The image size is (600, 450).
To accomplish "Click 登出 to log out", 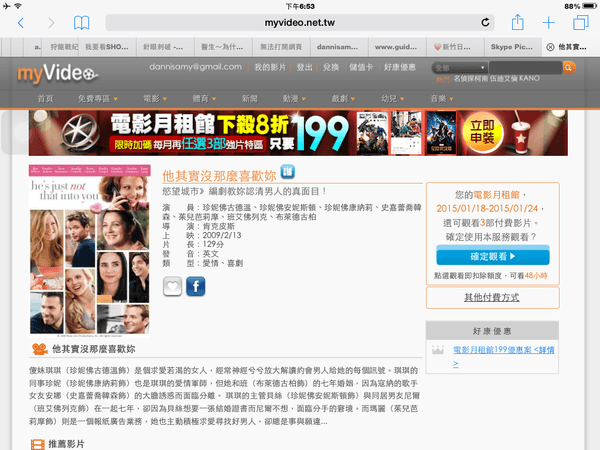I will pos(305,67).
